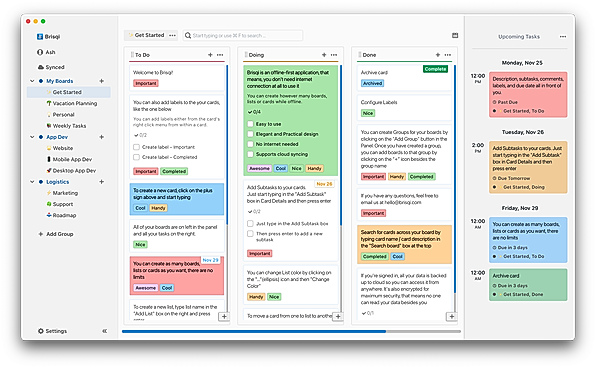Open Settings
This screenshot has height=368, width=596.
(52, 331)
